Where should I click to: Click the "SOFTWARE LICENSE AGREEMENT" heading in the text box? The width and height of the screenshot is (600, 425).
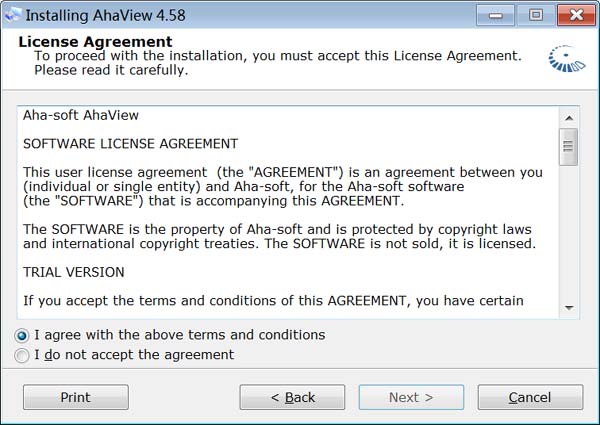[130, 144]
